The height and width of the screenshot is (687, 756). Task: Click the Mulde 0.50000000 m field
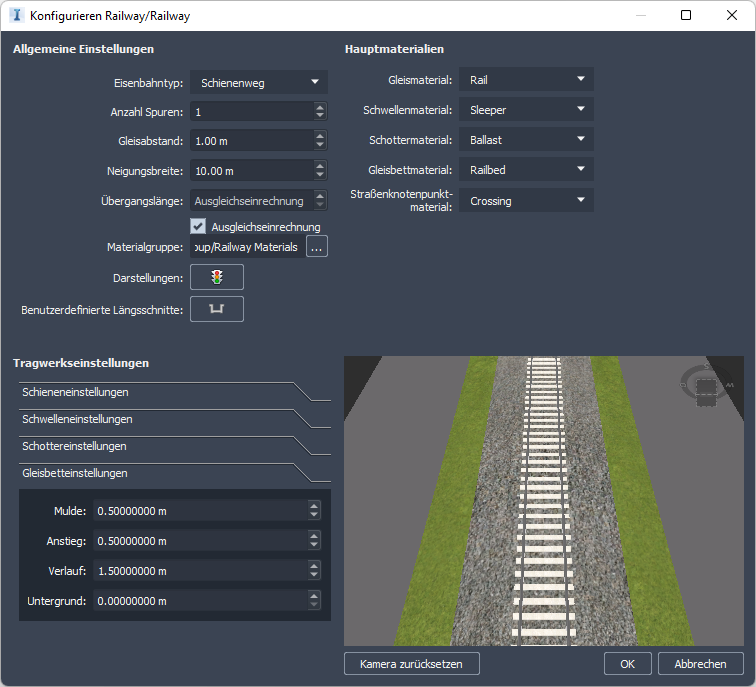tap(201, 511)
